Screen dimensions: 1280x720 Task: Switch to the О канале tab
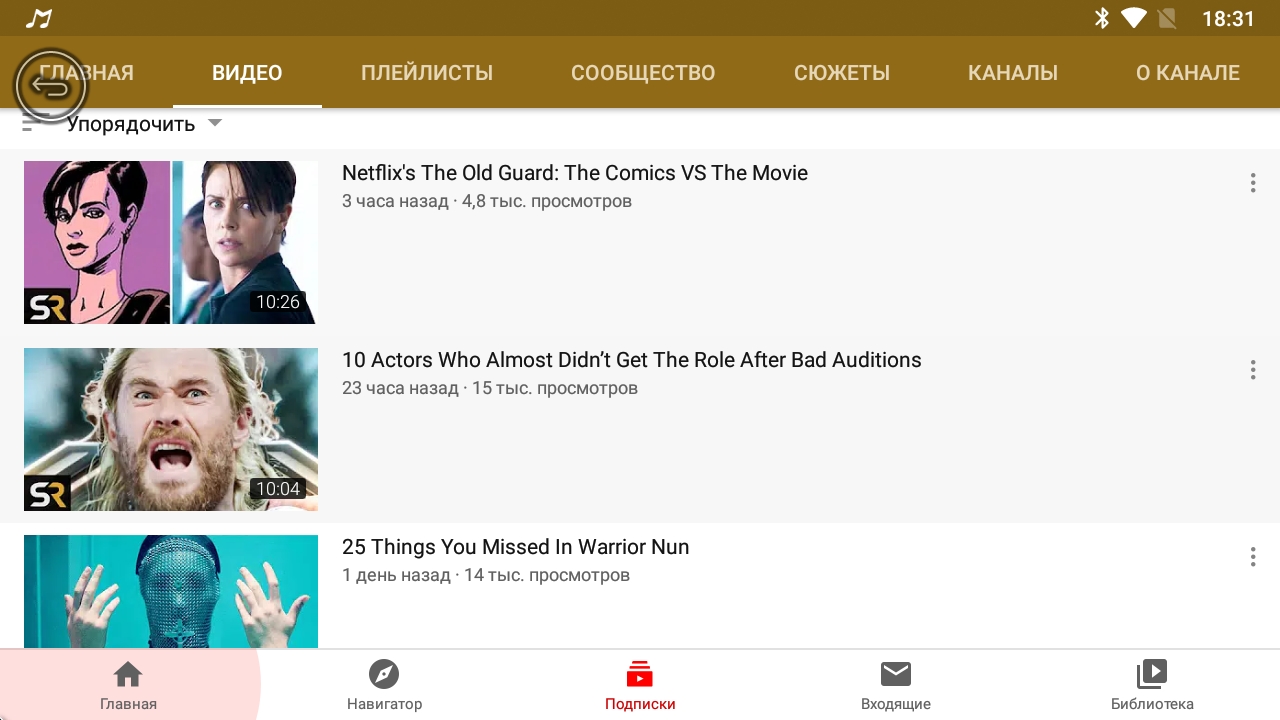point(1188,73)
